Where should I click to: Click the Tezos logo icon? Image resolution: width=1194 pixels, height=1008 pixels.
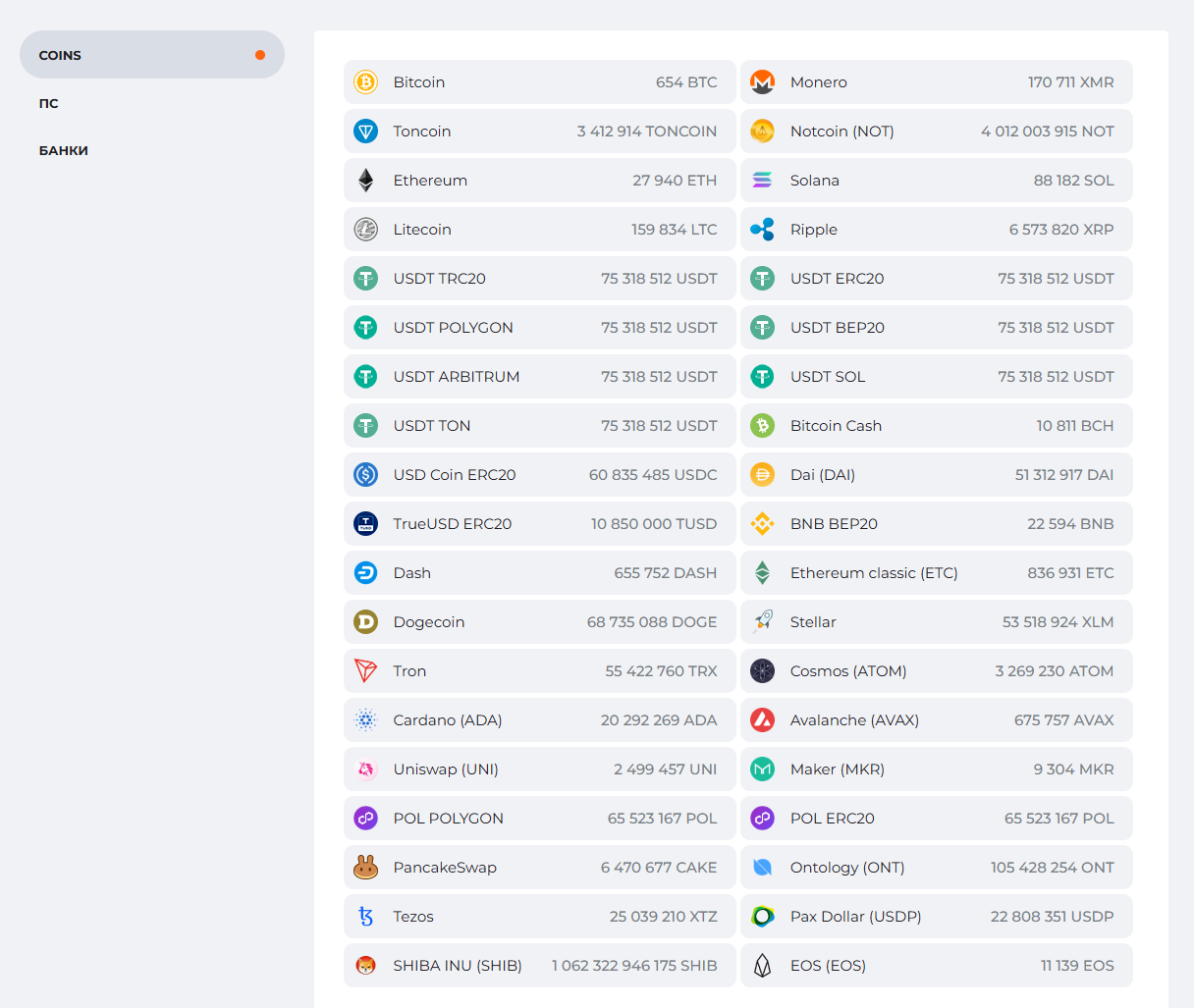pos(366,917)
